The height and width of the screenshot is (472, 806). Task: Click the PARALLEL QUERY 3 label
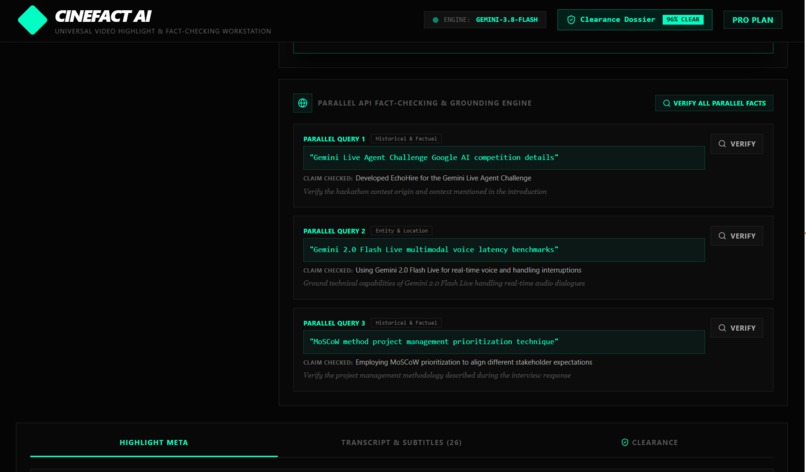pos(334,323)
